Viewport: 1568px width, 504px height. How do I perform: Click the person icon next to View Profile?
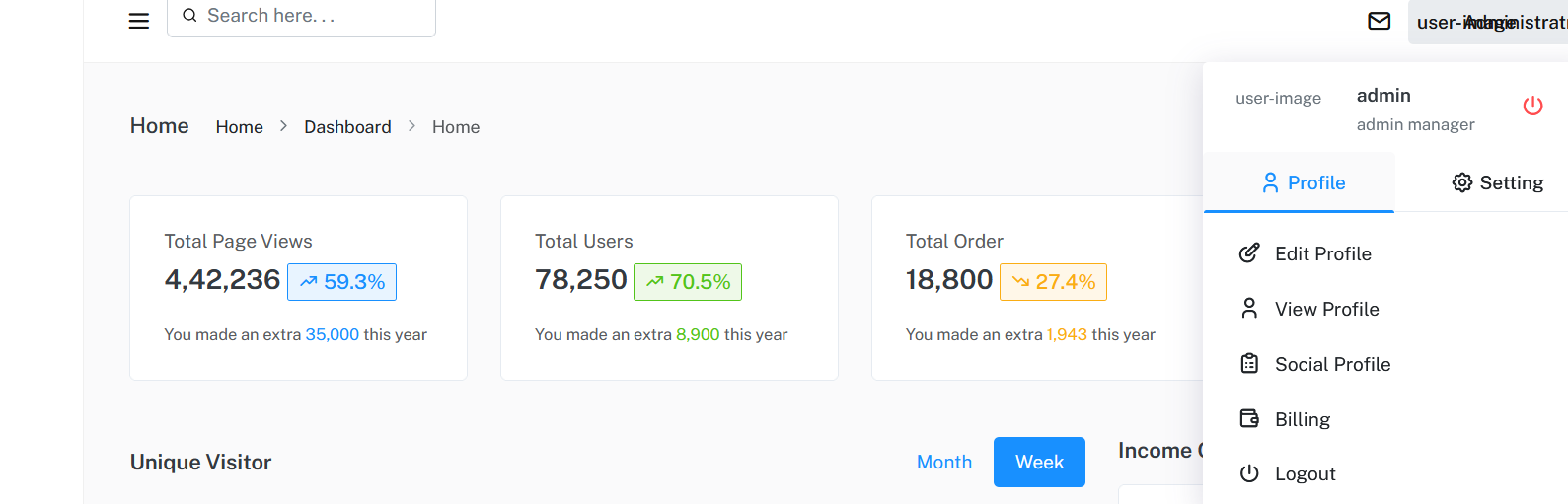point(1249,309)
